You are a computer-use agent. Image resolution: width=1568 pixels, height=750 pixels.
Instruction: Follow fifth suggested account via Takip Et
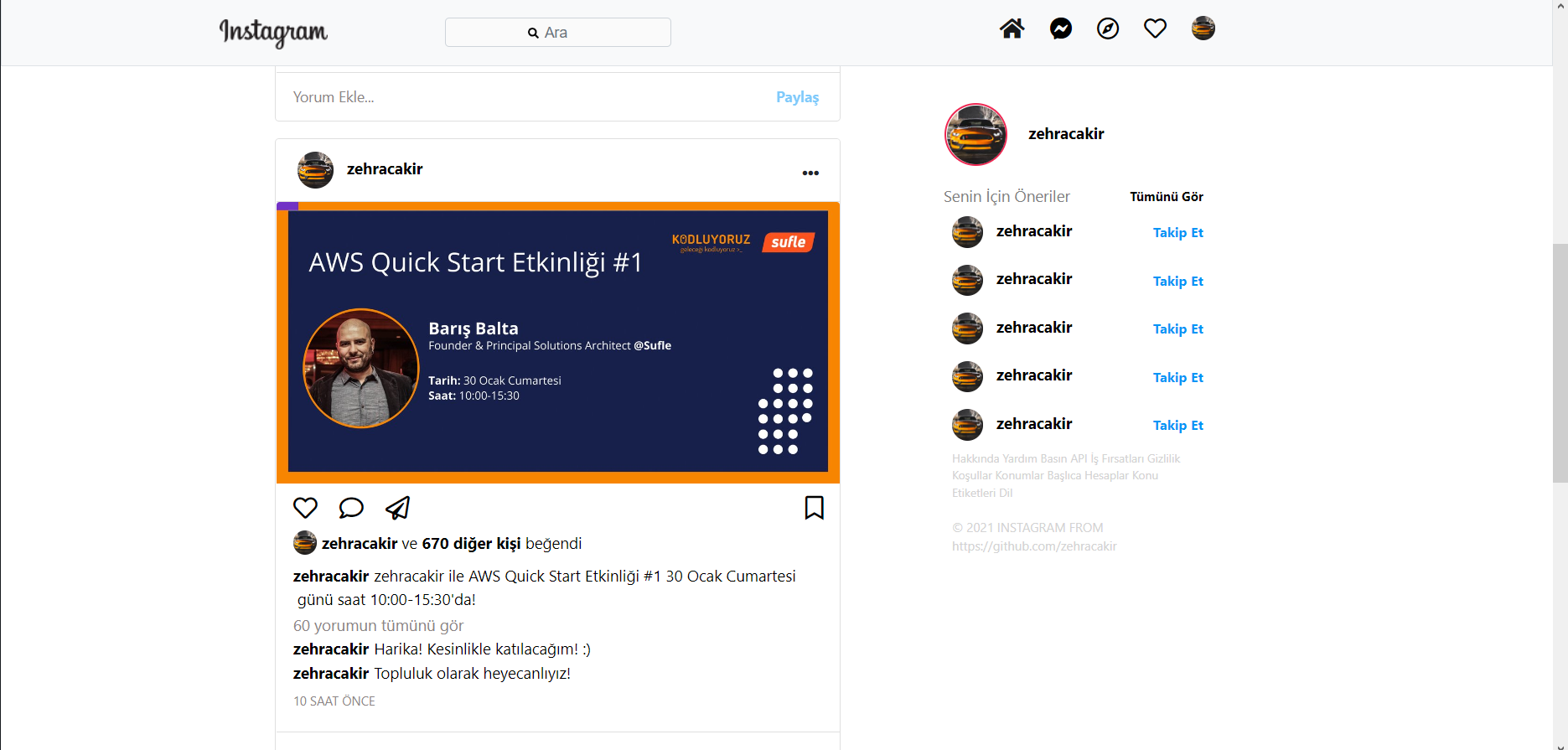point(1177,426)
